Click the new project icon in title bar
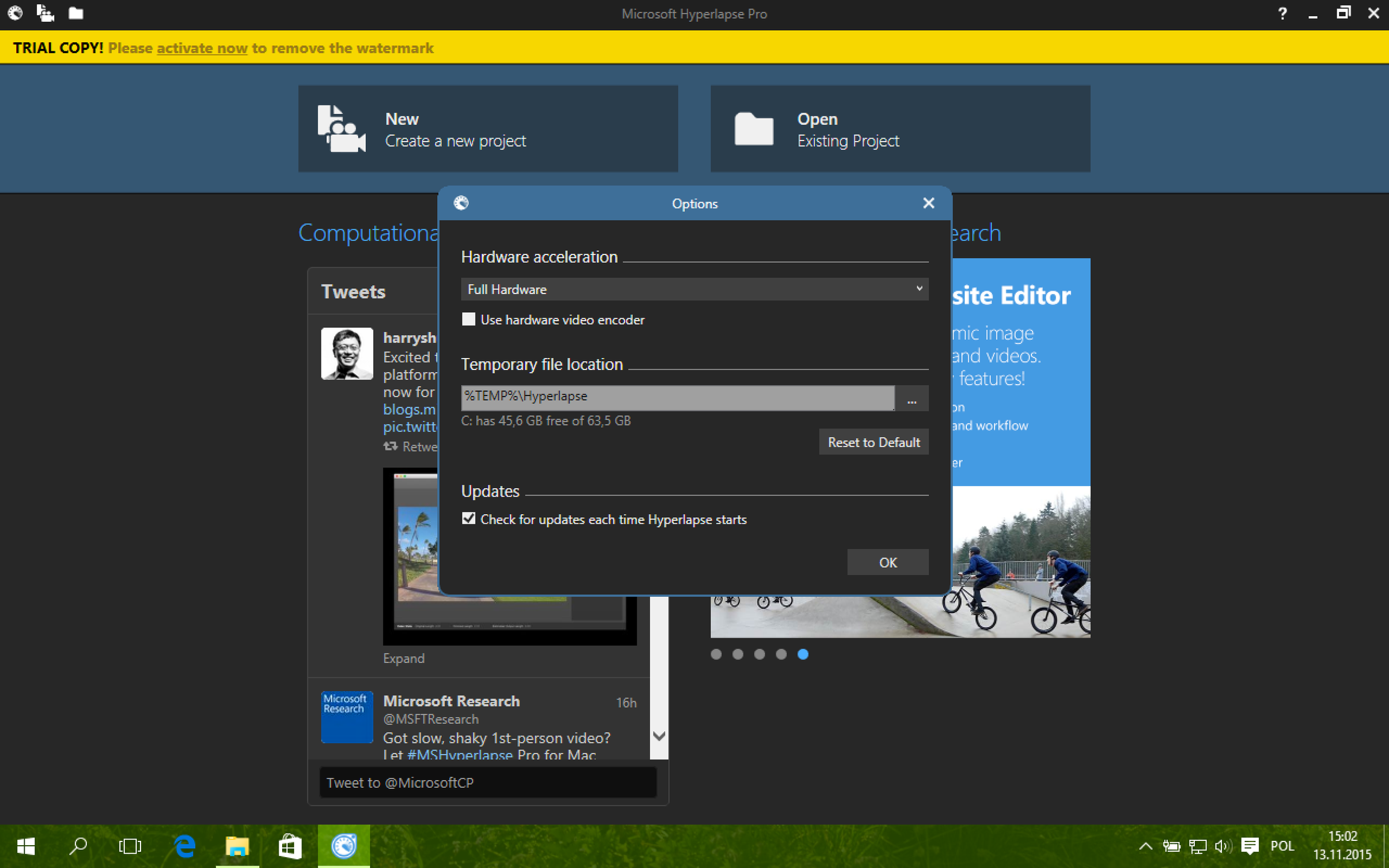 pos(45,13)
